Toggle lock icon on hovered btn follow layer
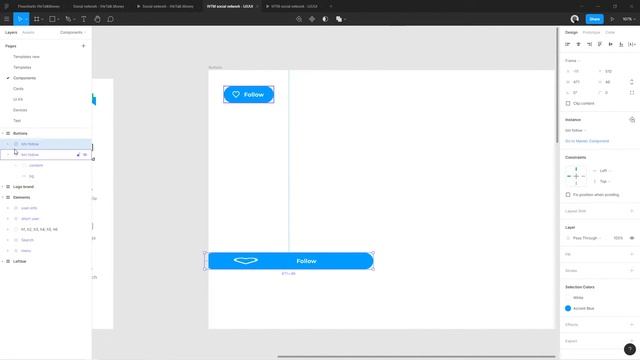This screenshot has height=360, width=640. click(78, 155)
